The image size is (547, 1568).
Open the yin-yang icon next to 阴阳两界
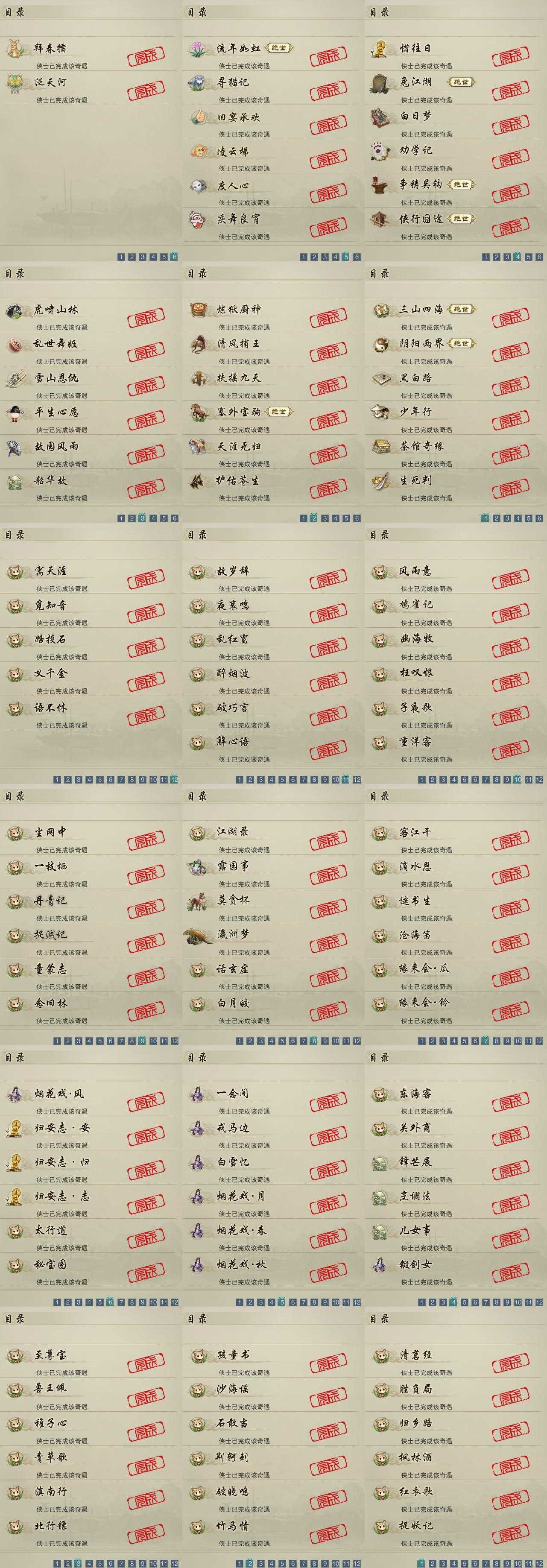tap(381, 345)
